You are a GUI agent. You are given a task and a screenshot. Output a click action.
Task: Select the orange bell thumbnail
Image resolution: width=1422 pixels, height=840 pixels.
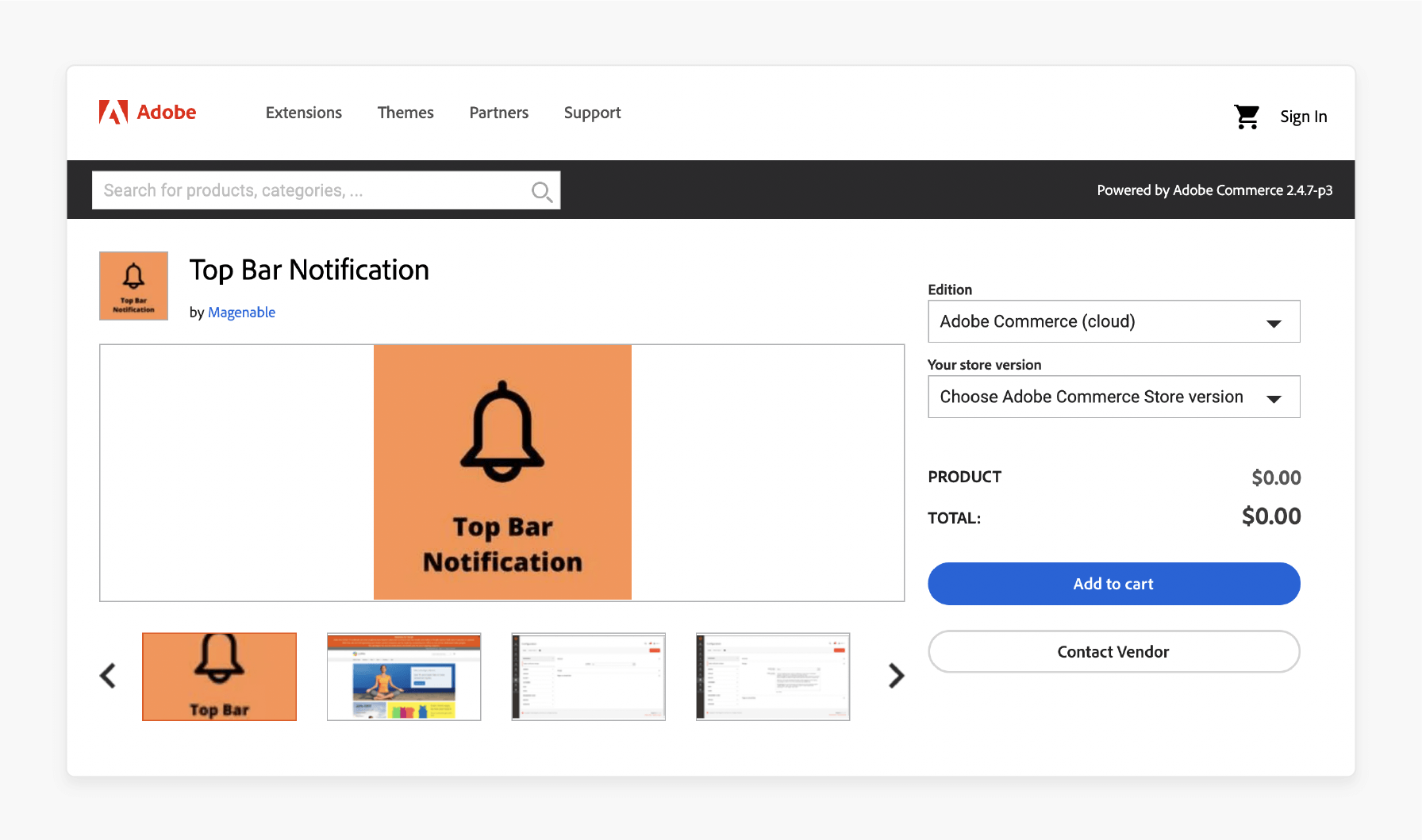click(x=220, y=677)
